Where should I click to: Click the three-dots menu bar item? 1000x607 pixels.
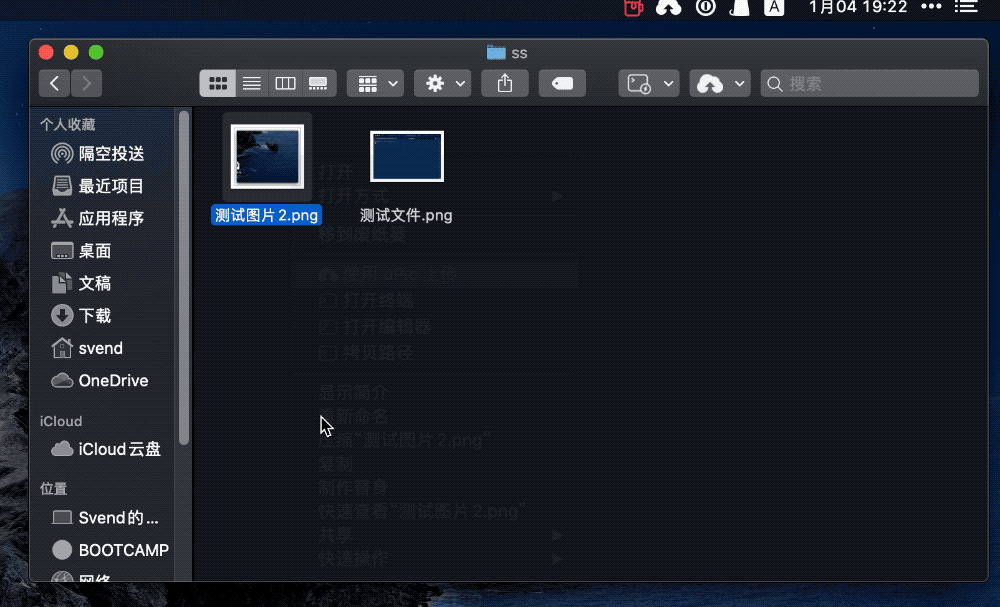click(x=932, y=7)
